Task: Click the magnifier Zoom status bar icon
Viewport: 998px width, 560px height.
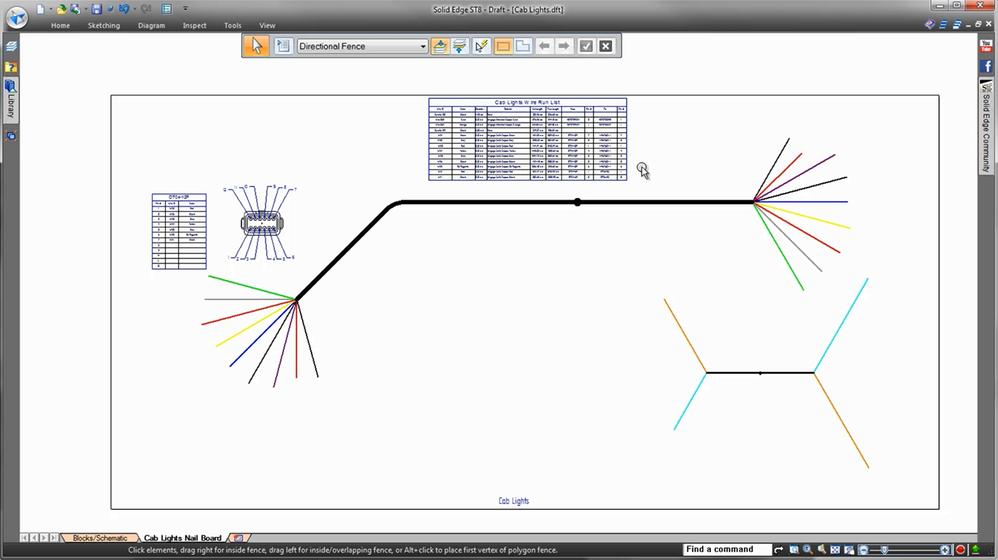Action: pyautogui.click(x=808, y=549)
